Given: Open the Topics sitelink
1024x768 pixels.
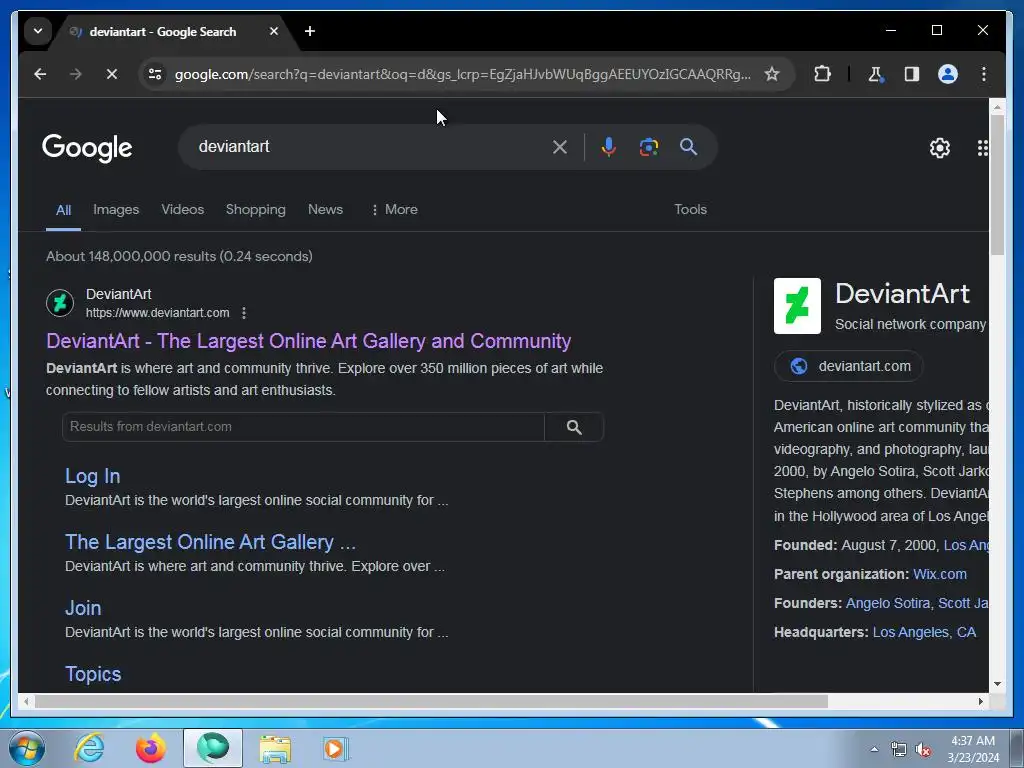Looking at the screenshot, I should pyautogui.click(x=93, y=674).
